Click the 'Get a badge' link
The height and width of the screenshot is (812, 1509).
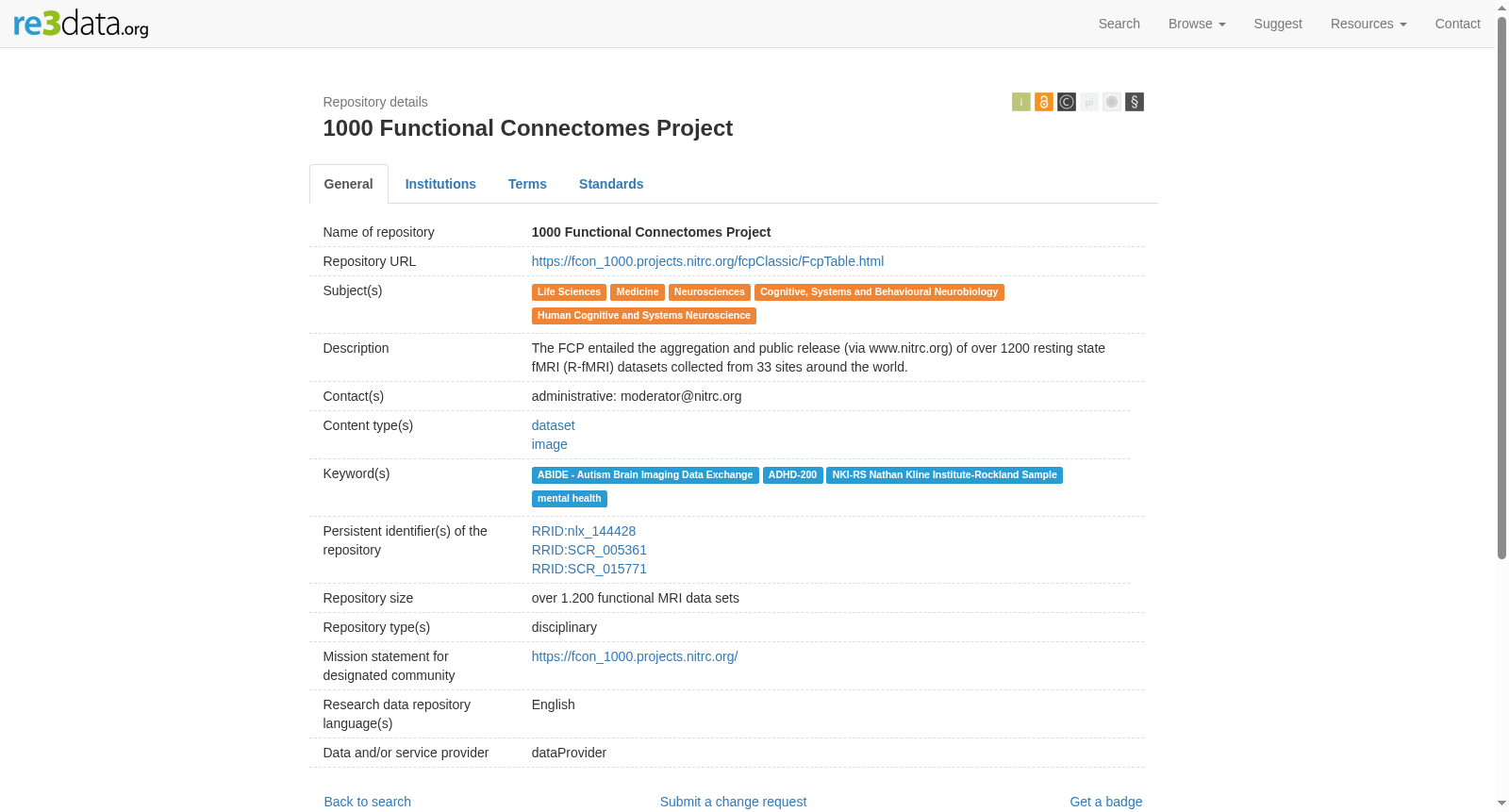point(1106,802)
